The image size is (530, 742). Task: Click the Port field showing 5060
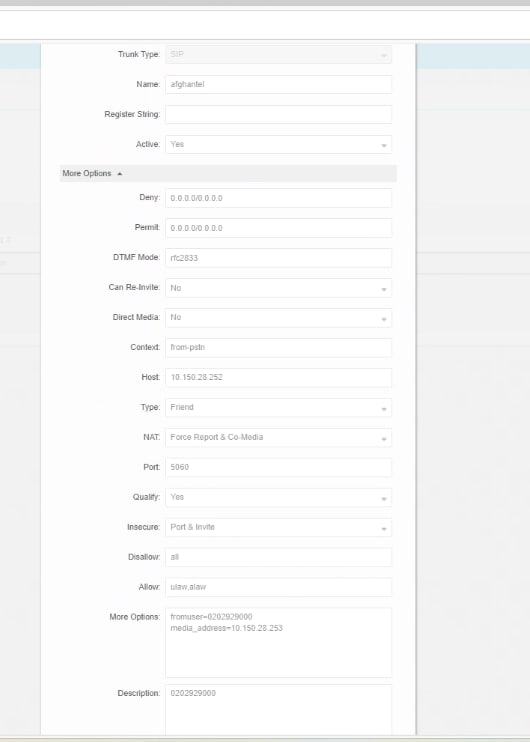[x=278, y=467]
